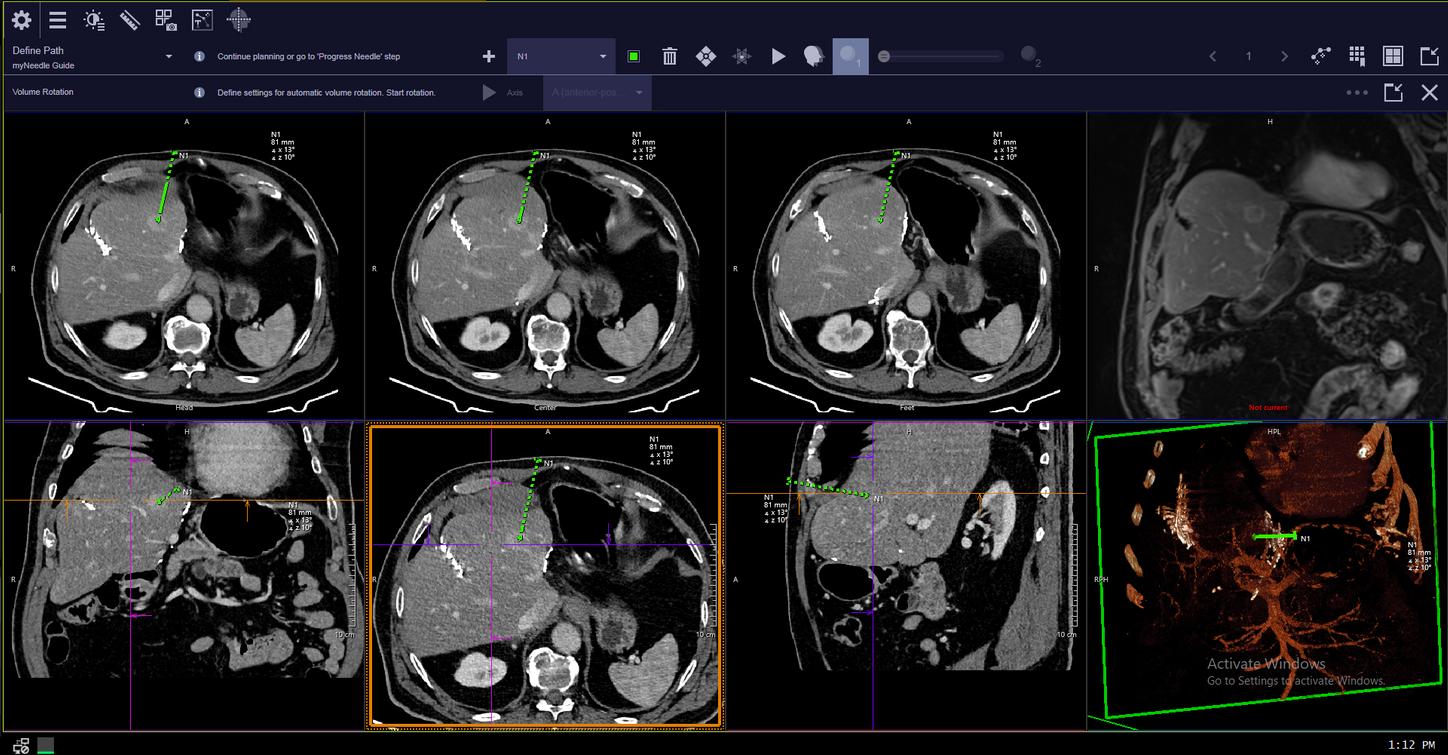
Task: Select the highlighted sphere 1 toggle
Action: tap(850, 57)
